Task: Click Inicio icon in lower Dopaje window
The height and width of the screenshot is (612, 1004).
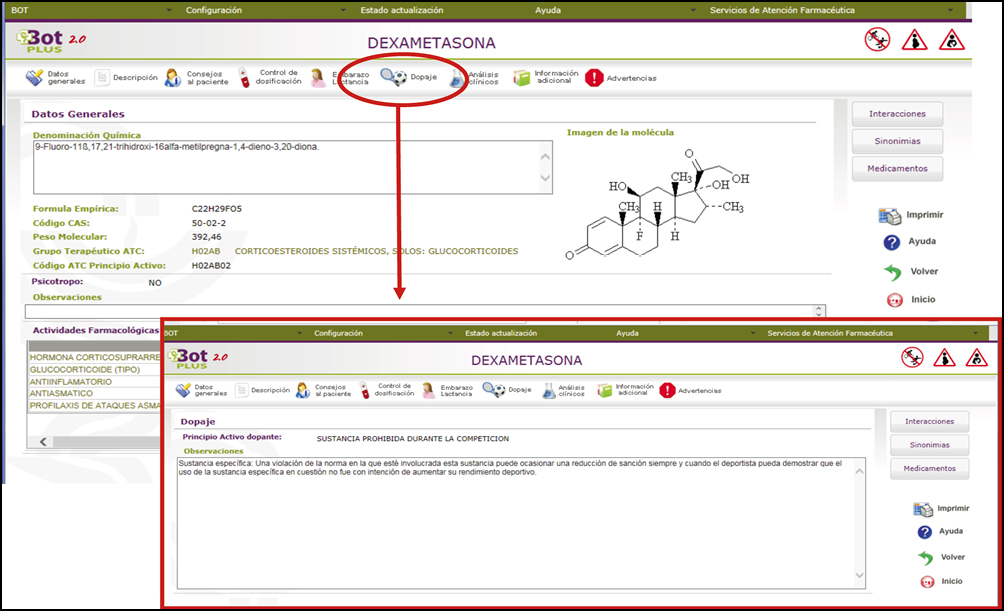Action: tap(926, 582)
